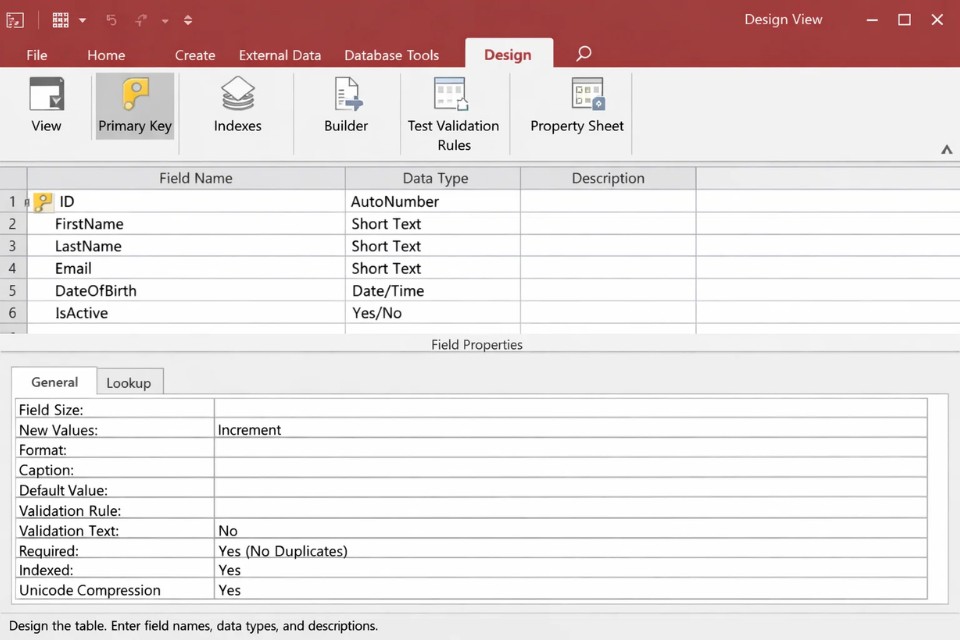Click the Indexed property value field
This screenshot has width=960, height=640.
[x=570, y=570]
